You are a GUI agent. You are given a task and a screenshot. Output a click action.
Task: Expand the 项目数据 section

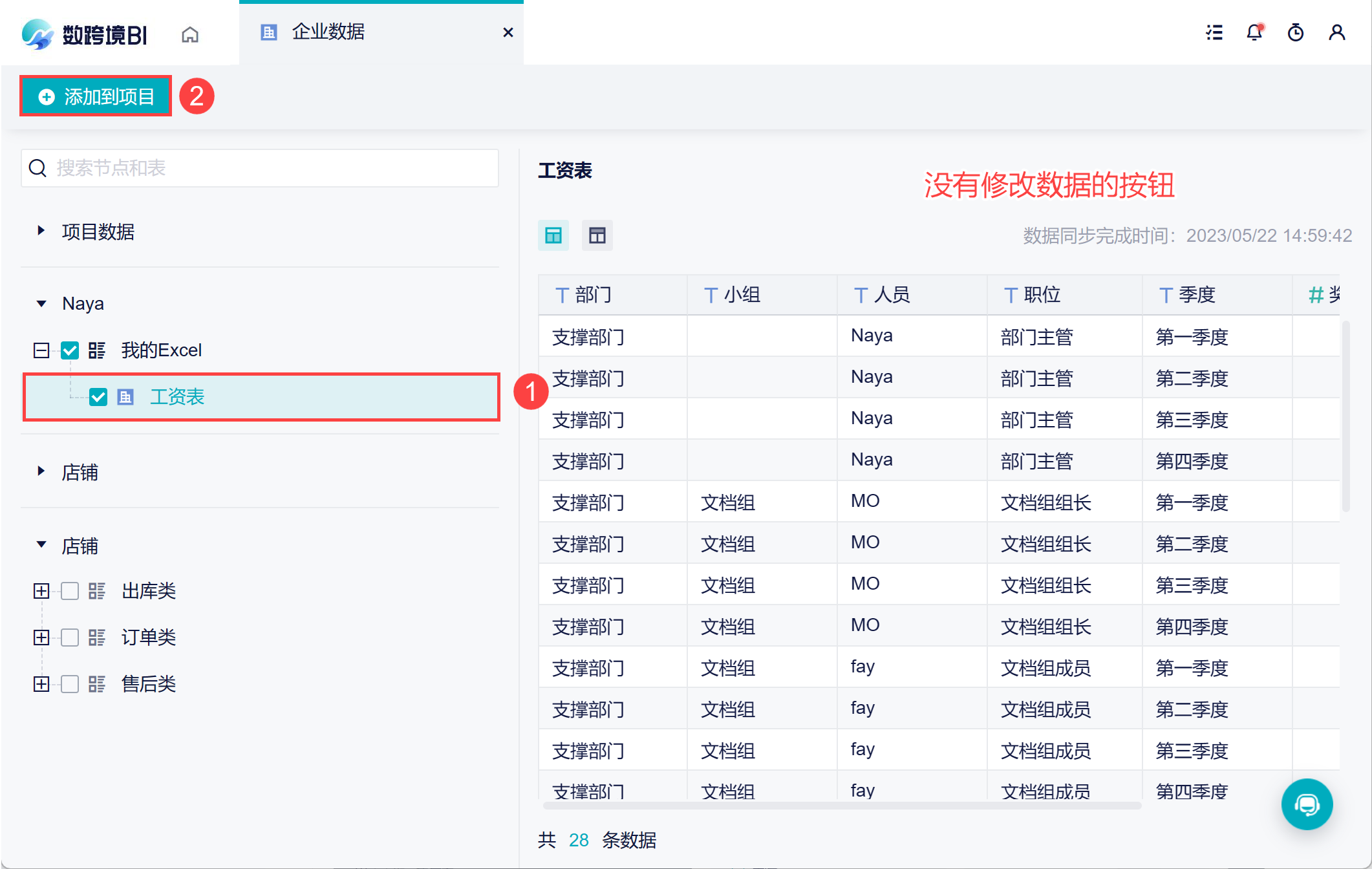[x=41, y=231]
